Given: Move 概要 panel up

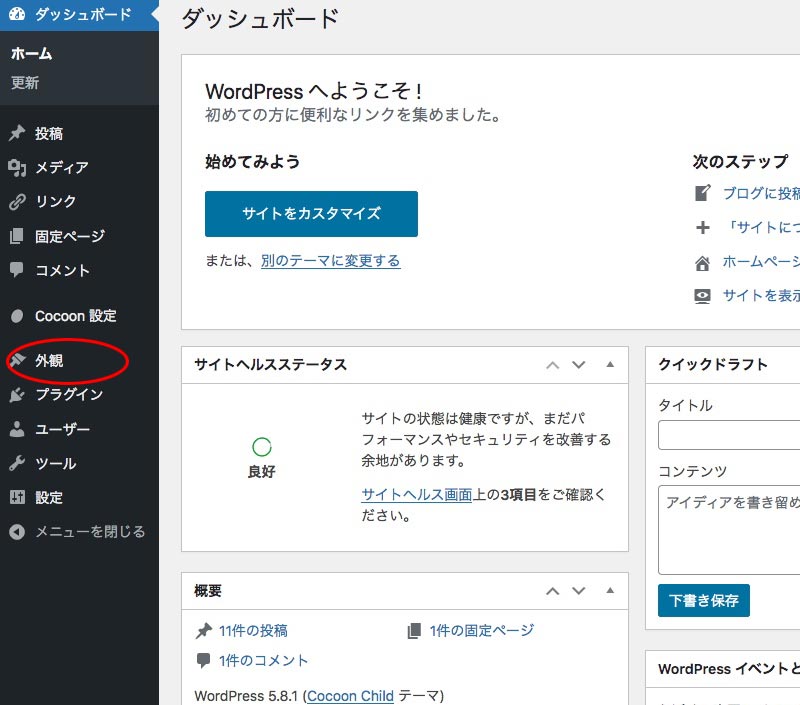Looking at the screenshot, I should 553,591.
